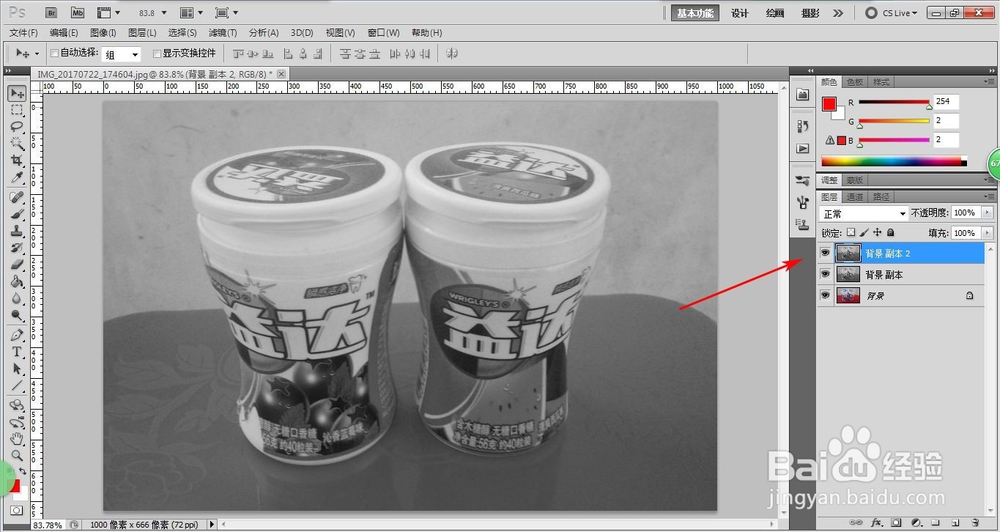Open the 图像(I) menu
This screenshot has width=1000, height=532.
pyautogui.click(x=103, y=33)
